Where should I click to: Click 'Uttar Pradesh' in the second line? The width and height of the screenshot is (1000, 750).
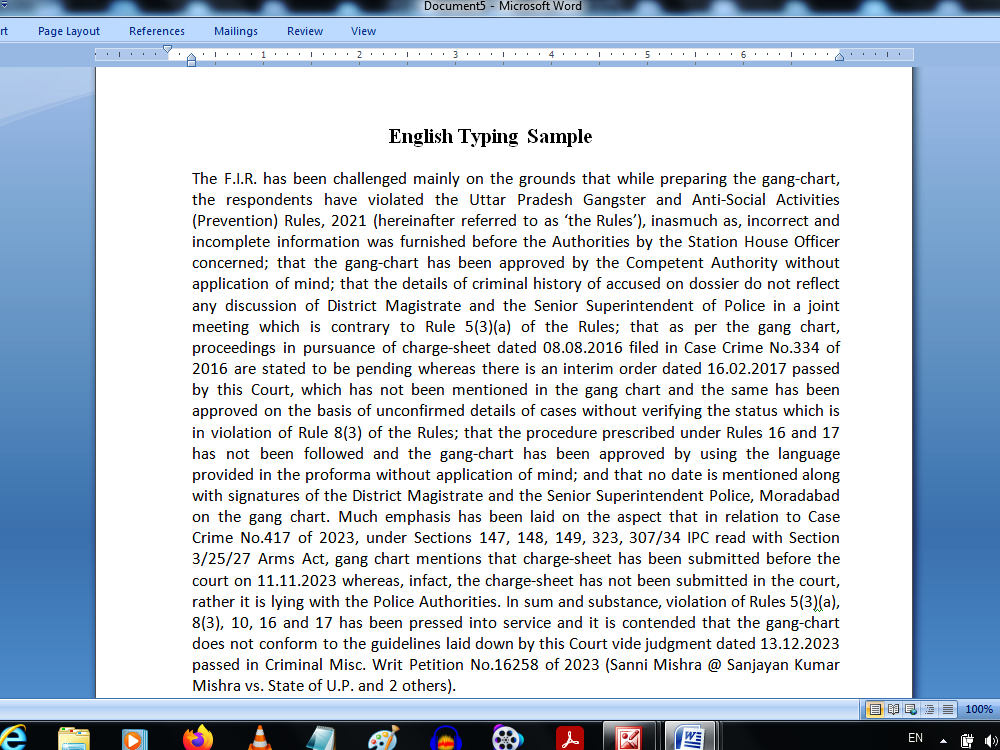[520, 200]
